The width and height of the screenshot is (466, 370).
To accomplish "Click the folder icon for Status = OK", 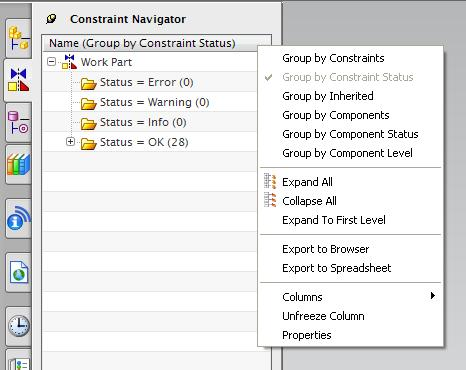I will (x=88, y=143).
